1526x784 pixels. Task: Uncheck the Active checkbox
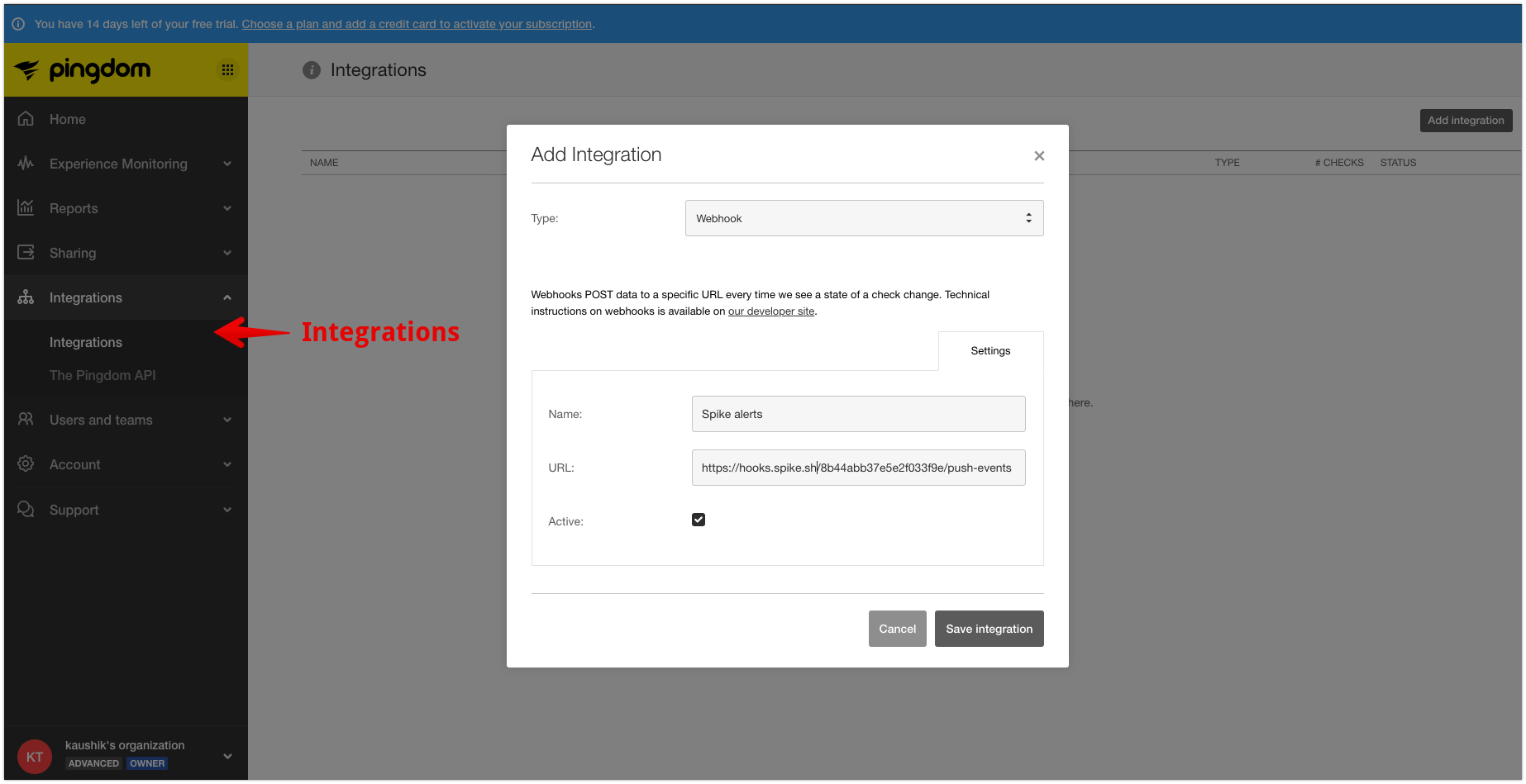pos(699,520)
